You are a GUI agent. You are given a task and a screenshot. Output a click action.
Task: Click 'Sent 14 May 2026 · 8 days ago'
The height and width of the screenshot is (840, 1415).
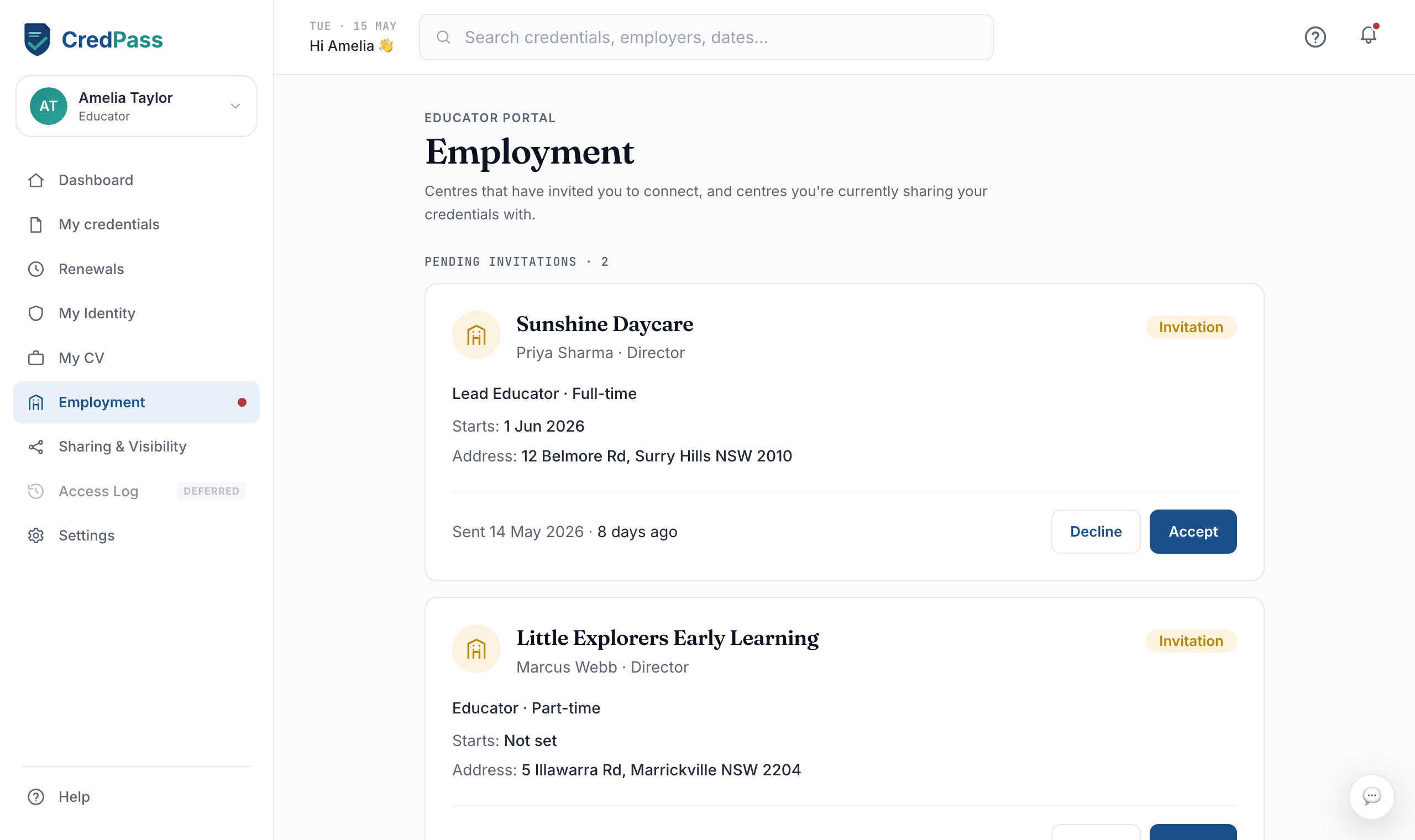click(565, 532)
